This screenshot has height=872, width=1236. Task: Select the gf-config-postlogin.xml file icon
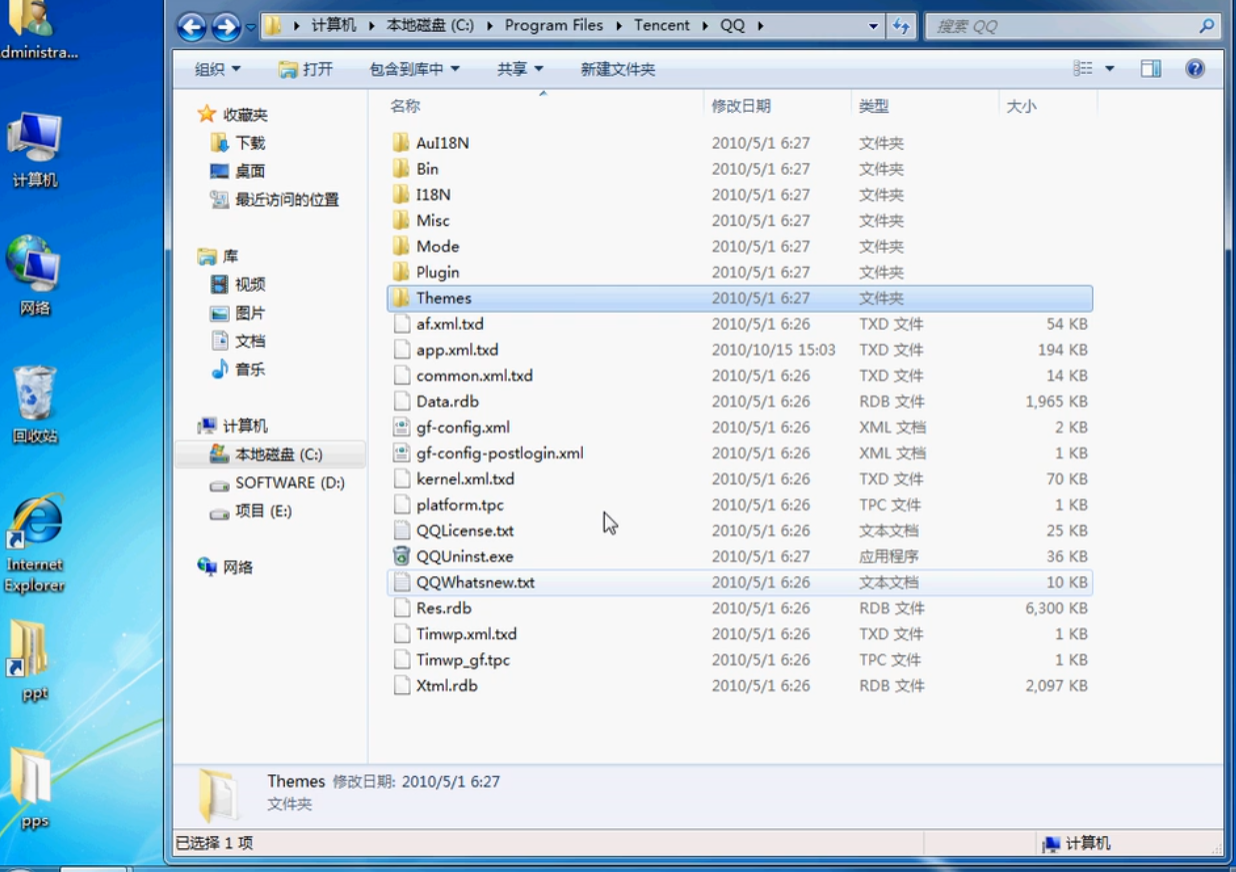[x=401, y=453]
